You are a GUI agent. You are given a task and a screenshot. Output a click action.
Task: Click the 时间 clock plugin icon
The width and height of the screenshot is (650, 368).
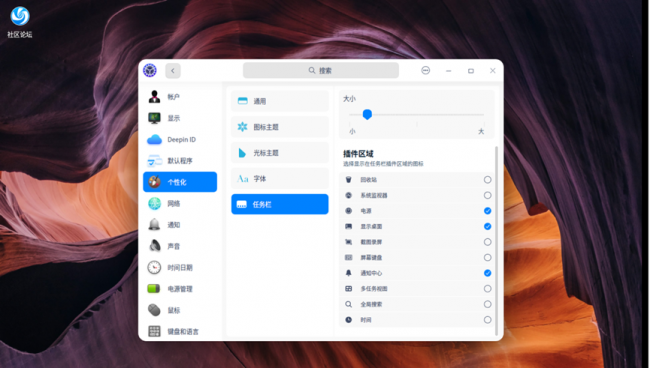tap(349, 320)
